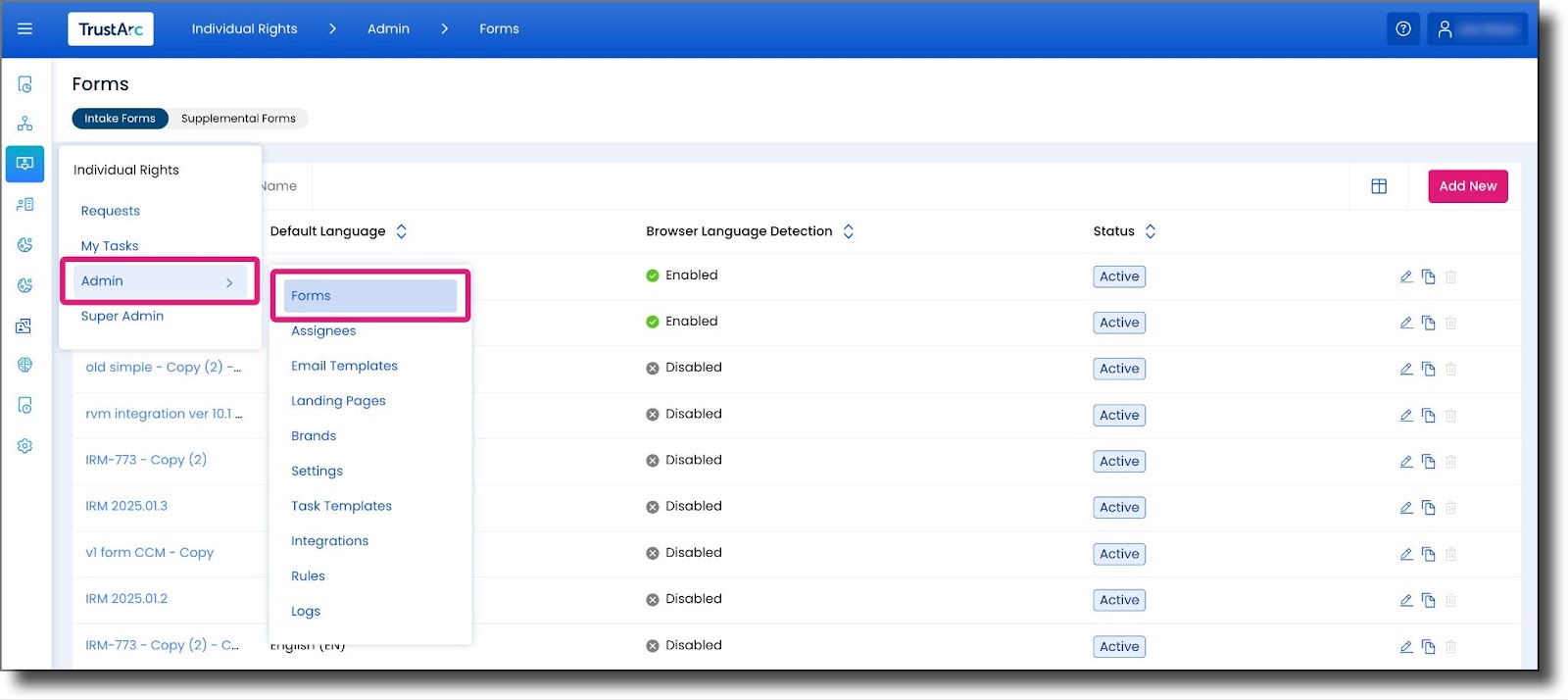Open the settings gear sidebar icon
Viewport: 1568px width, 700px height.
[x=24, y=446]
